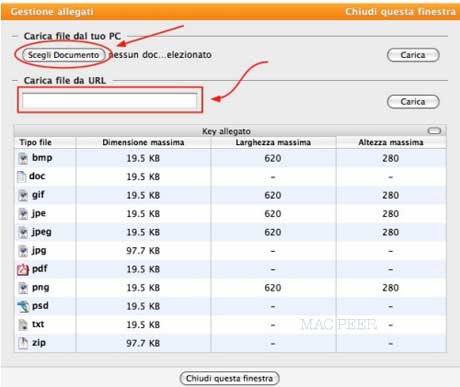The width and height of the screenshot is (460, 387).
Task: Collapse the Key allegato table panel
Action: coord(434,131)
